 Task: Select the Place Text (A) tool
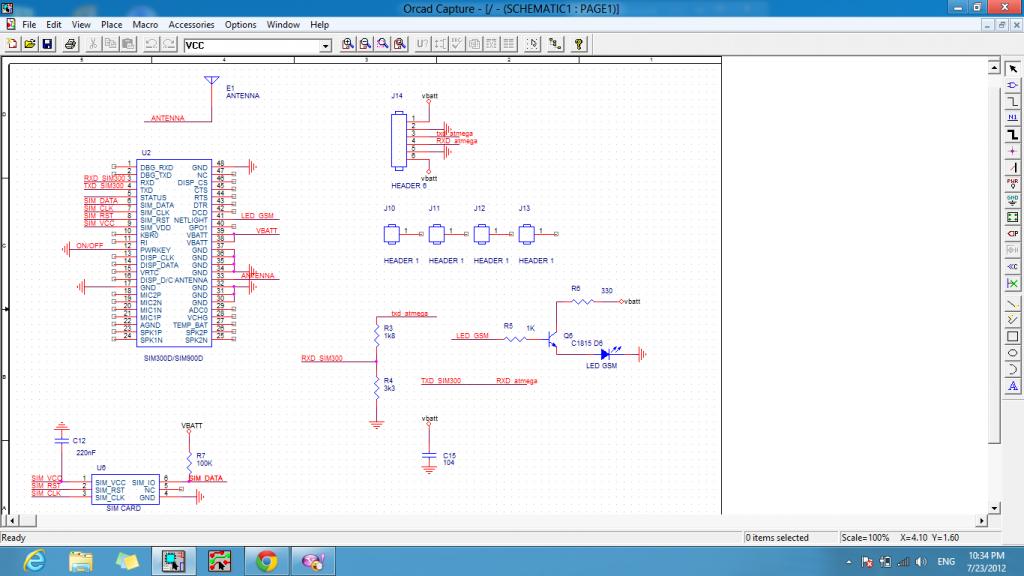(1012, 386)
